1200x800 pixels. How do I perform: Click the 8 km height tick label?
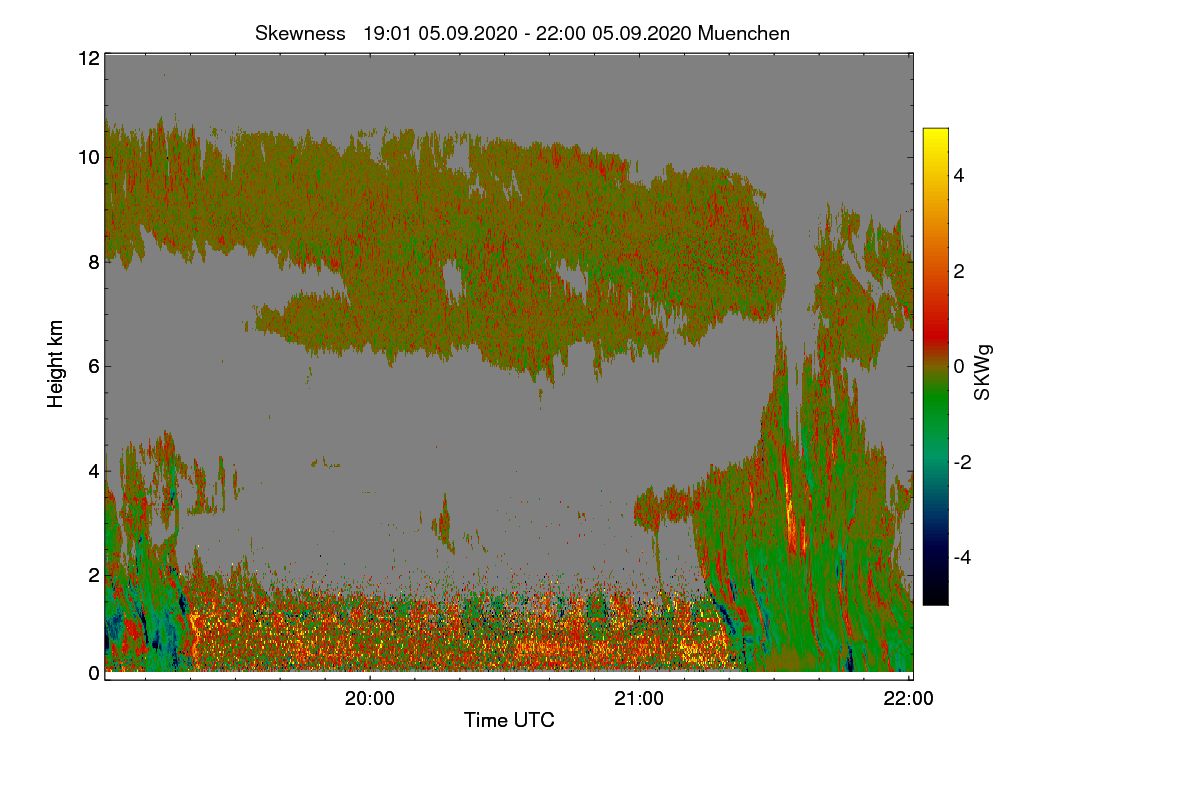pyautogui.click(x=93, y=262)
